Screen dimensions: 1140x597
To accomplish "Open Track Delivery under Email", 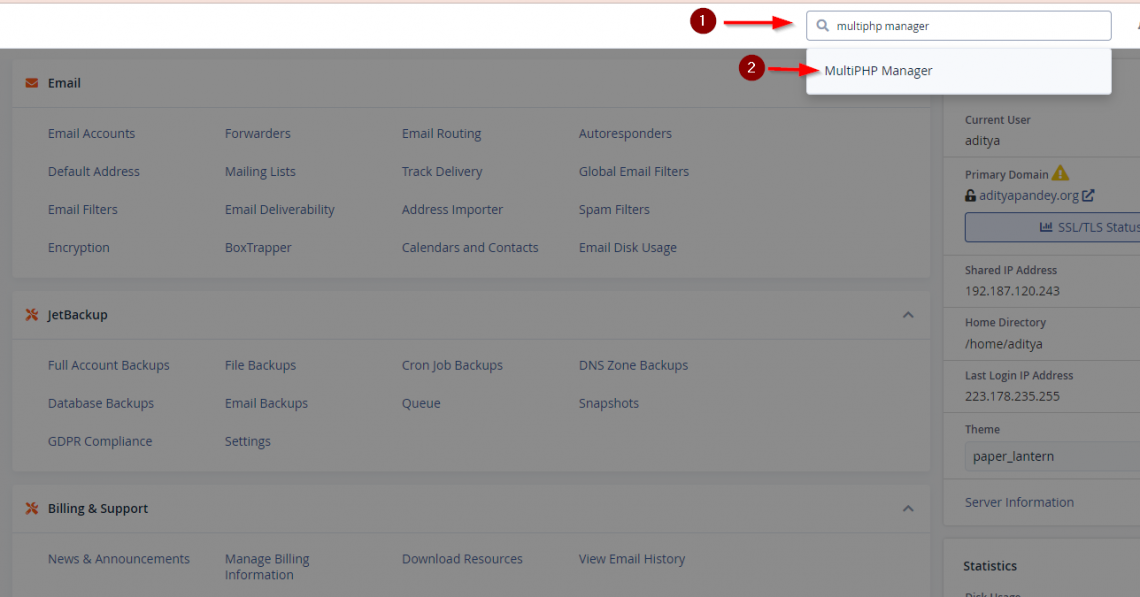I will tap(442, 171).
